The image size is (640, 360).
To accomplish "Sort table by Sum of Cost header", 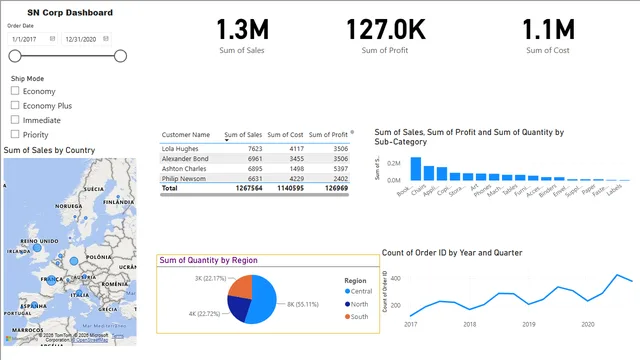I will [285, 134].
